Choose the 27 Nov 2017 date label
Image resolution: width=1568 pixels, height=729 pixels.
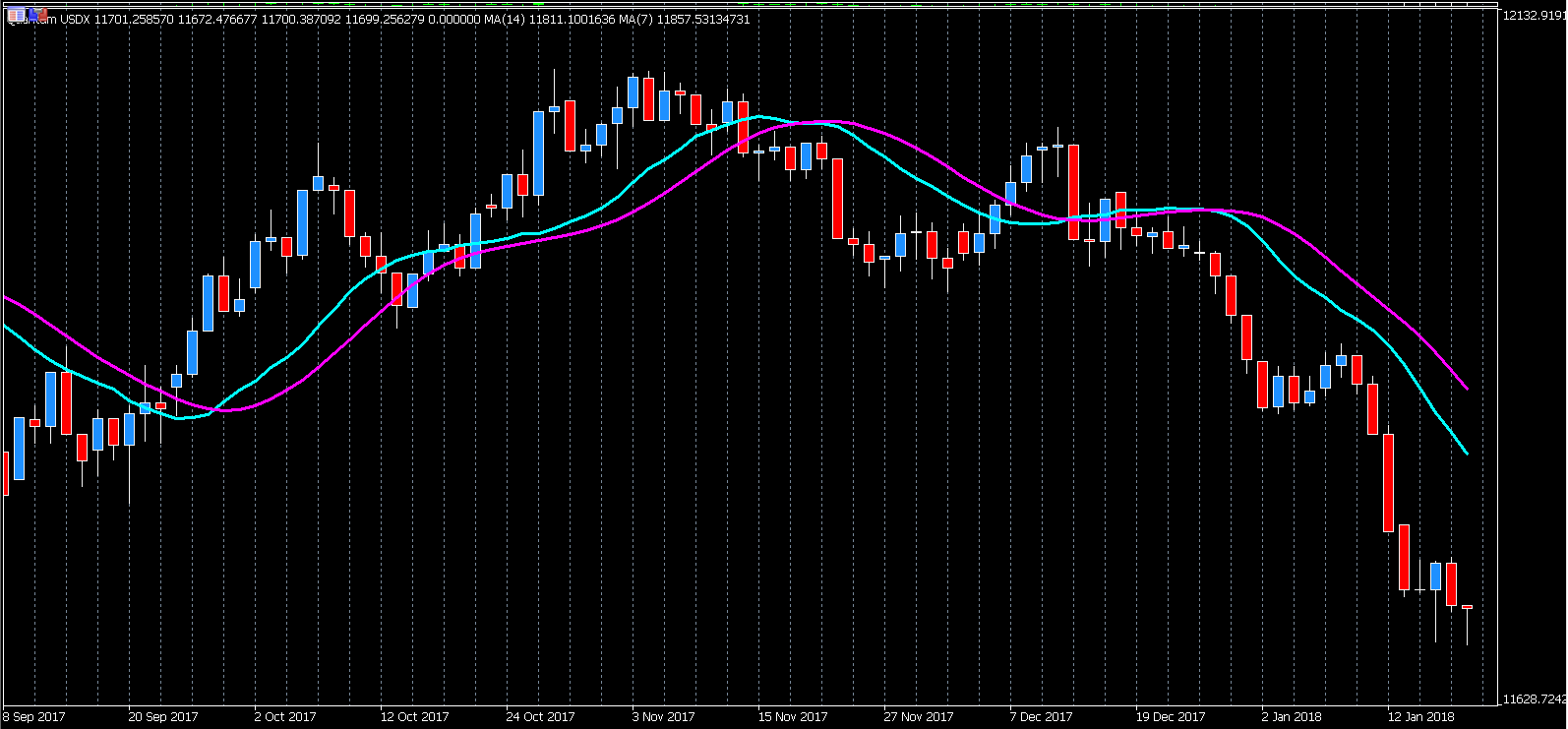point(918,716)
